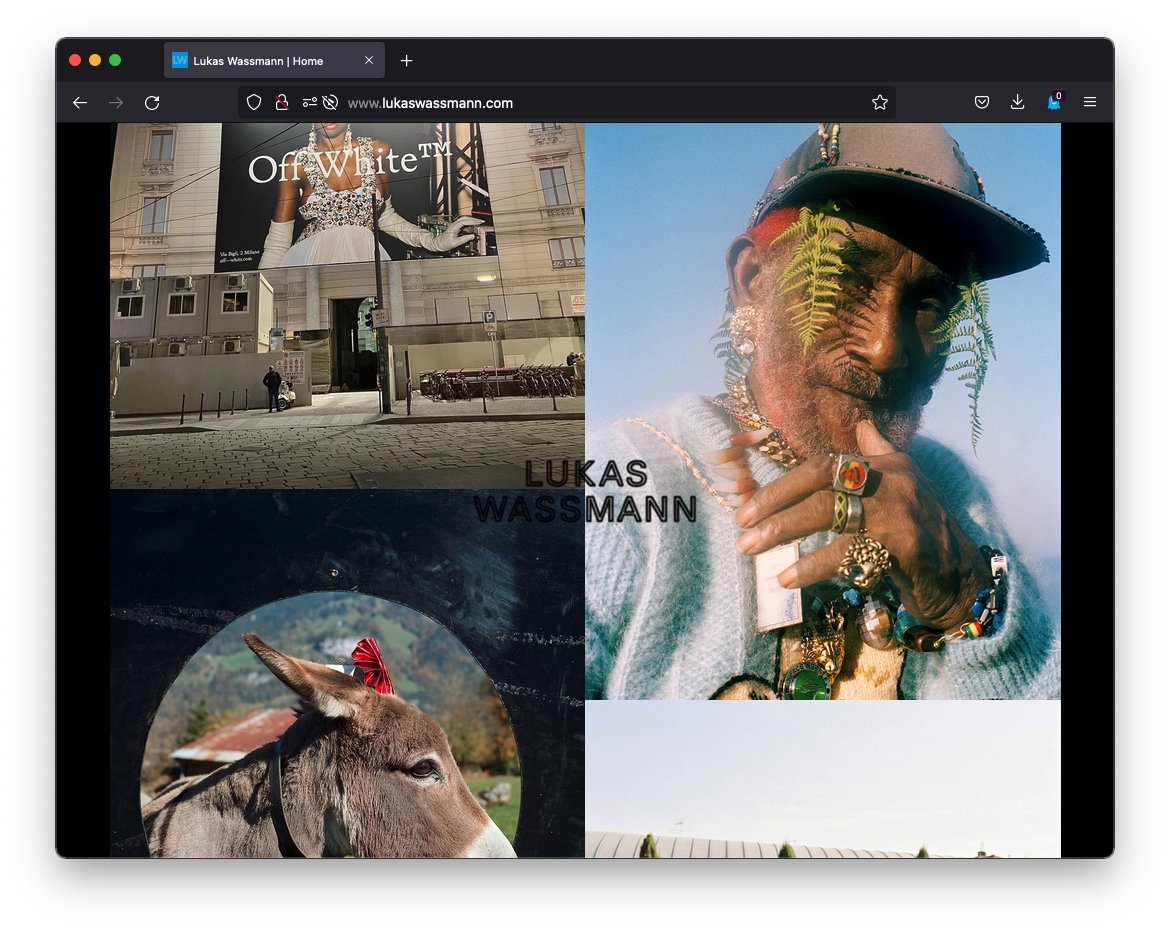Open the Firefox application menu
The width and height of the screenshot is (1170, 932).
pos(1089,102)
